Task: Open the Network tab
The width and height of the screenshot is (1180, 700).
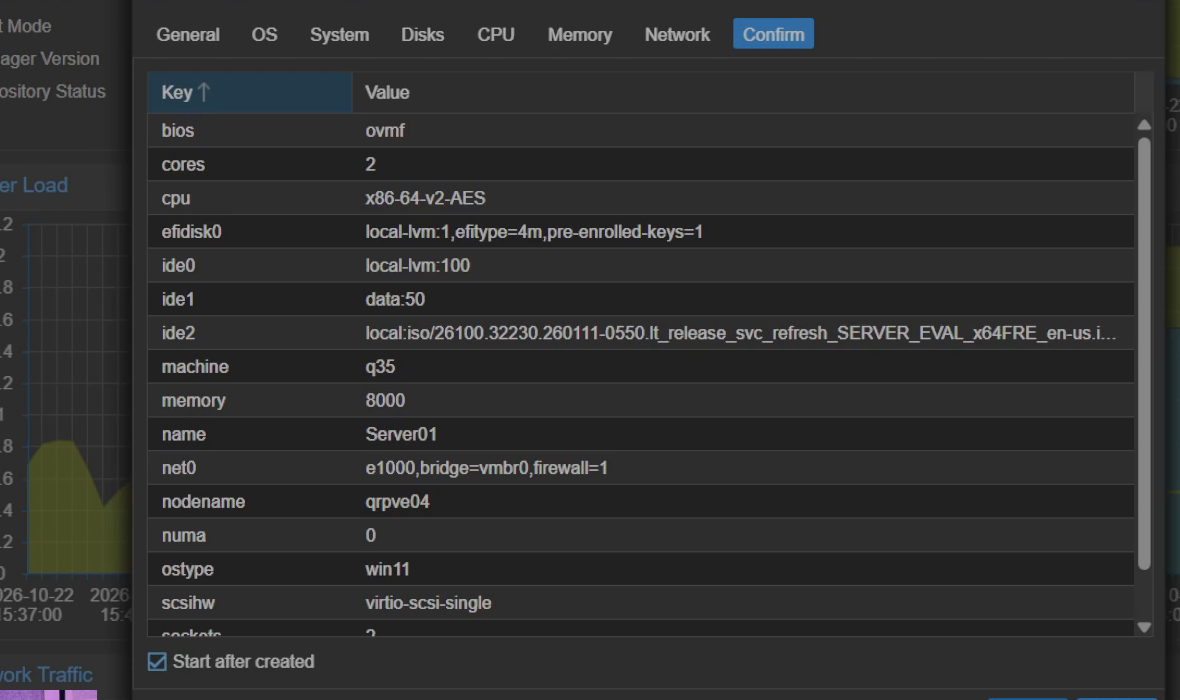Action: pos(677,35)
